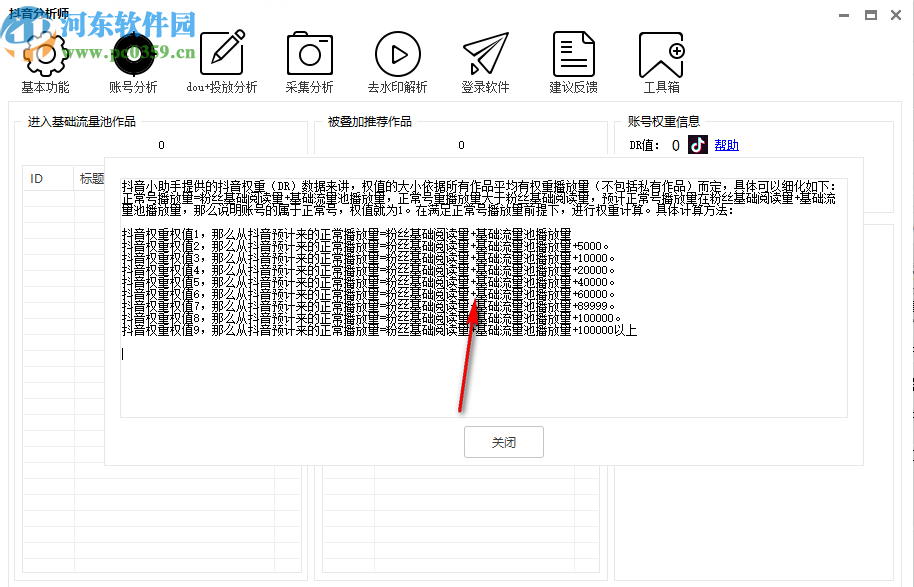Open the 建议反馈 document icon

coord(574,54)
